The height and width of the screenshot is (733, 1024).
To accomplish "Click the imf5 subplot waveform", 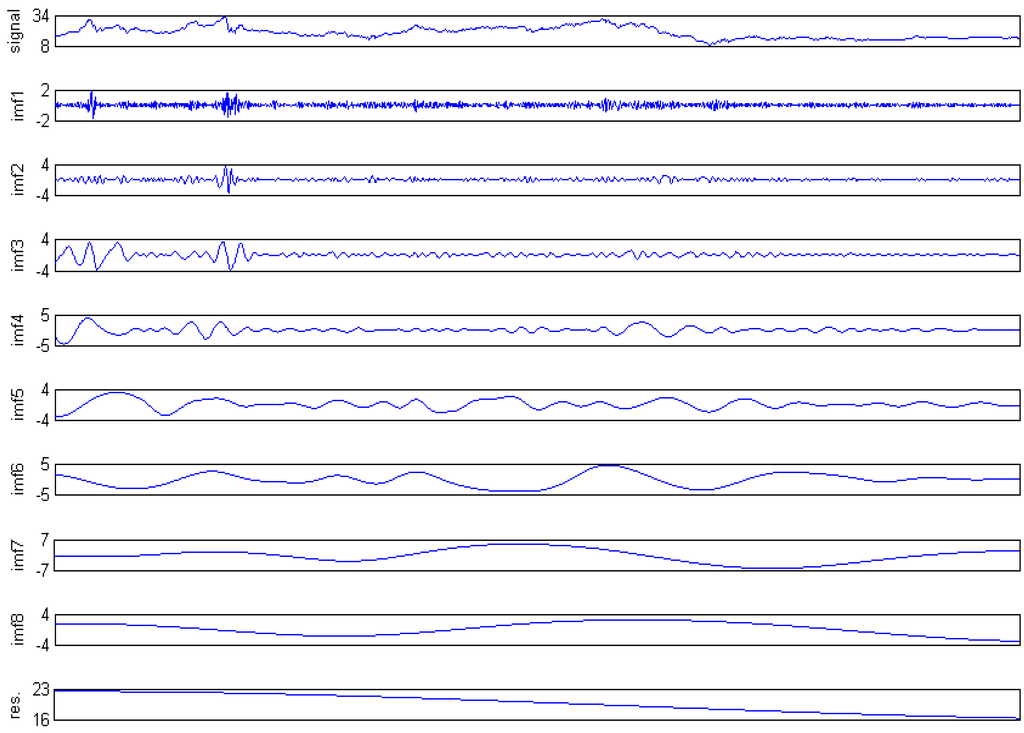I will 537,404.
